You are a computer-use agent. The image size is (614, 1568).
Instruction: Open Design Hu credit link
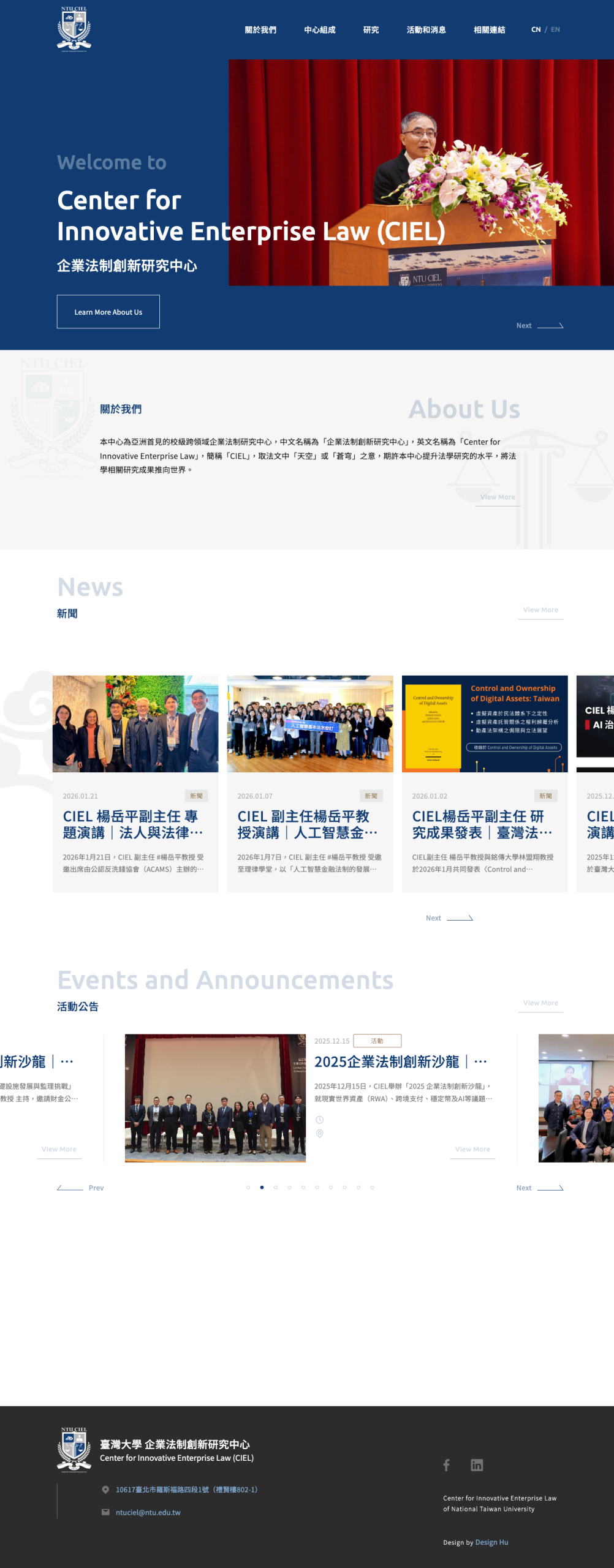(492, 1542)
